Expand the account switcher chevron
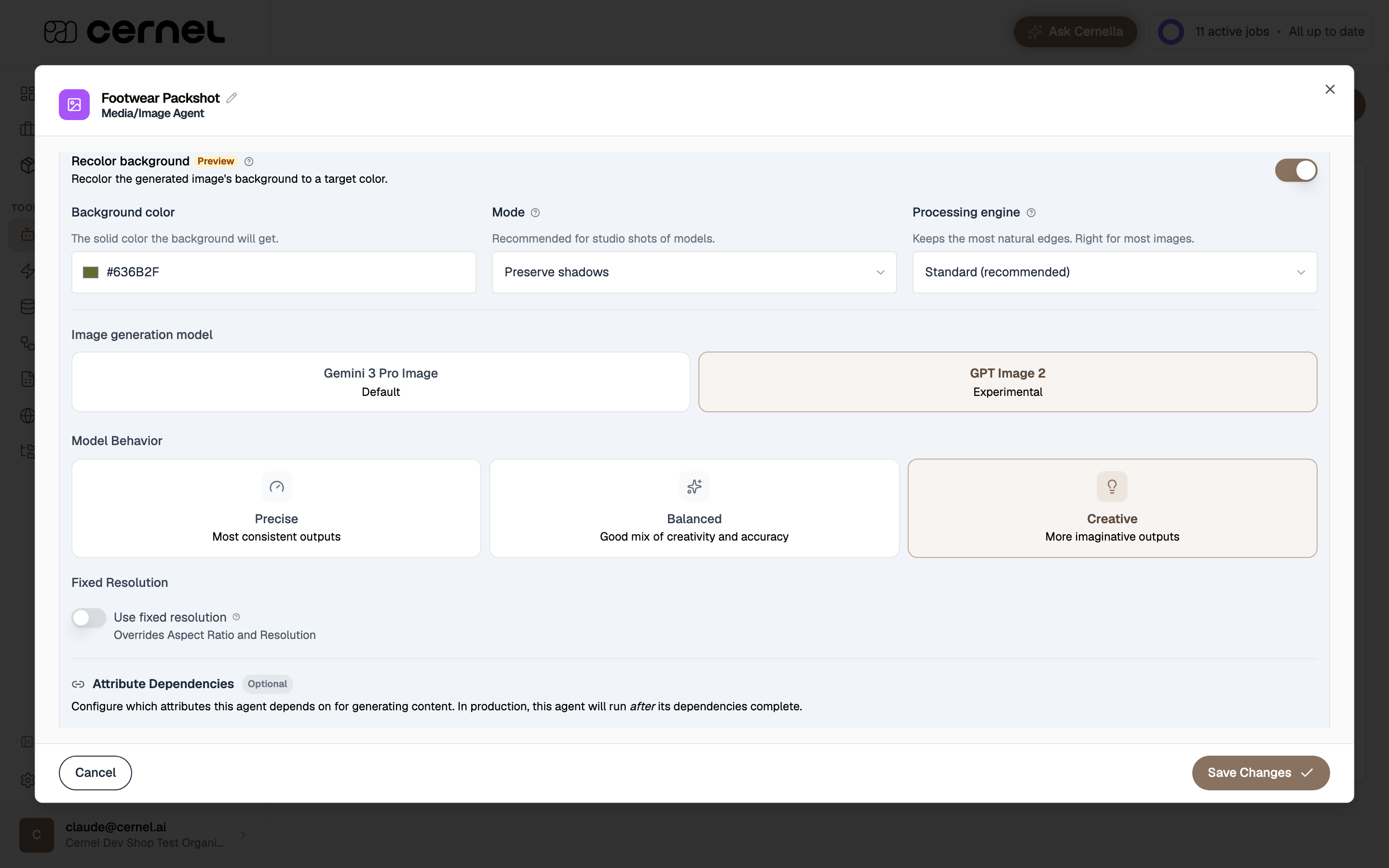Viewport: 1389px width, 868px height. coord(243,835)
